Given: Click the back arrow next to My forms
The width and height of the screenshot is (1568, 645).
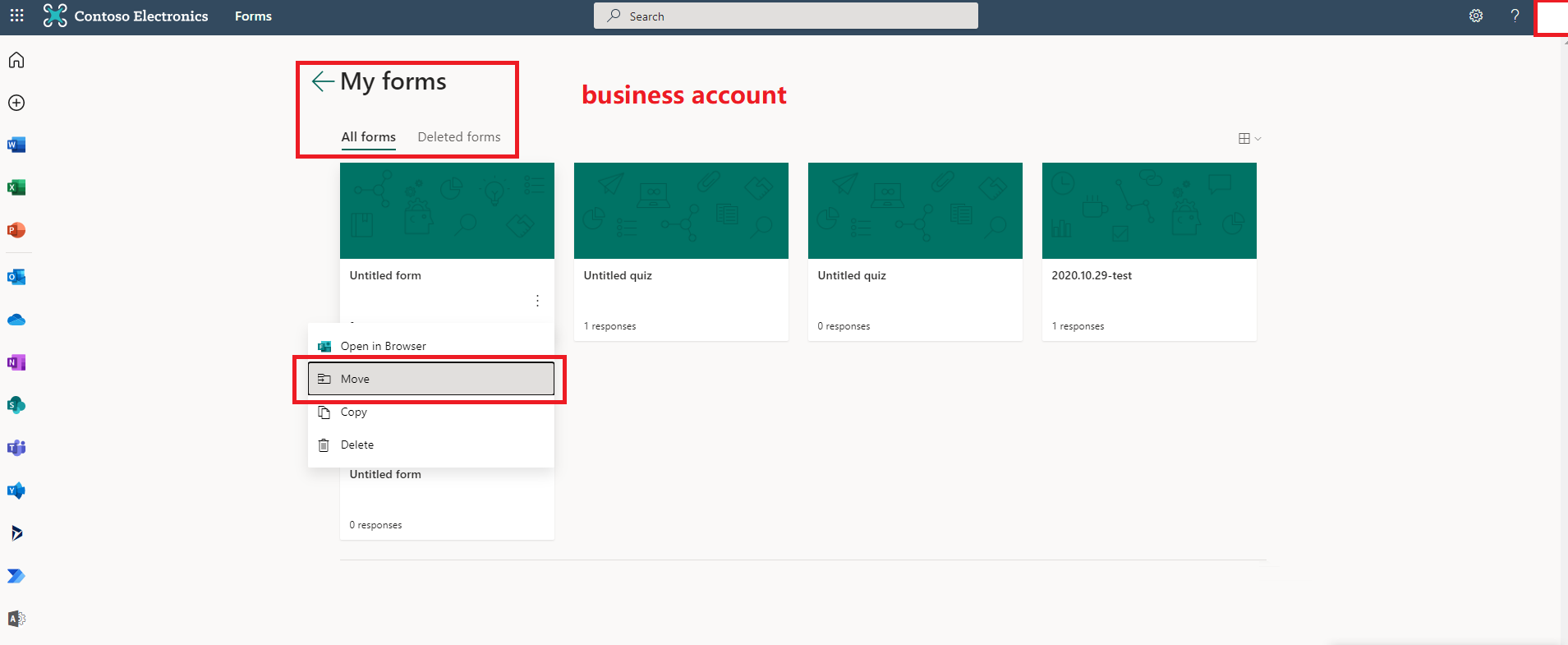Looking at the screenshot, I should coord(323,81).
